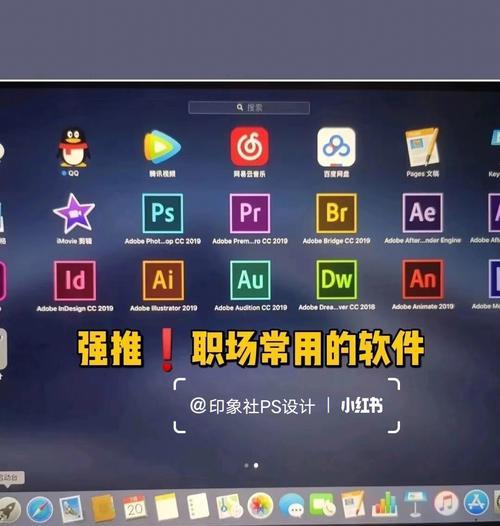
Task: Open NetEase Cloud Music (网易云音乐)
Action: (249, 147)
